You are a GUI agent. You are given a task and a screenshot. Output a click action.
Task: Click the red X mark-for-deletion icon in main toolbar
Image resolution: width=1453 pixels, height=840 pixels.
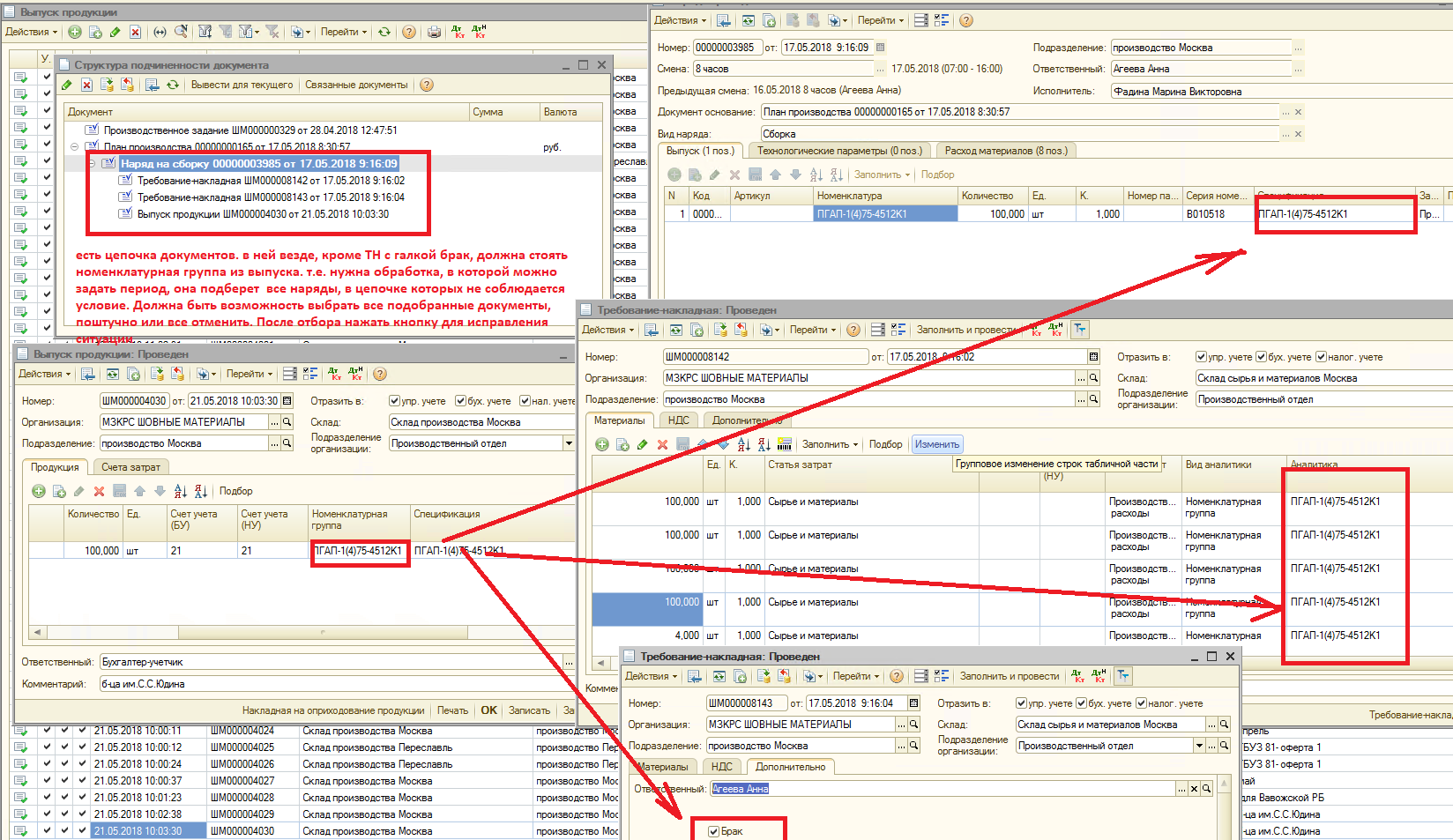point(135,32)
